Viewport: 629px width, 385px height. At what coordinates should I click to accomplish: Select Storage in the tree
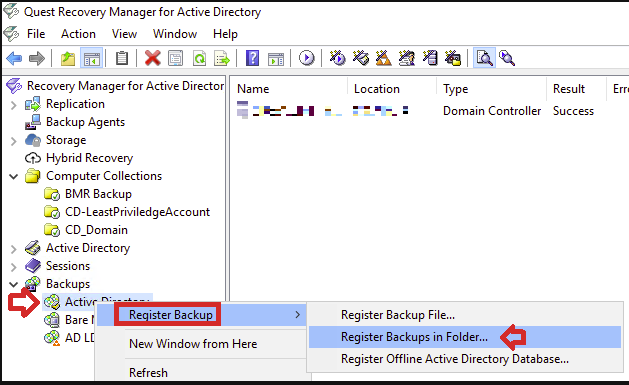66,140
